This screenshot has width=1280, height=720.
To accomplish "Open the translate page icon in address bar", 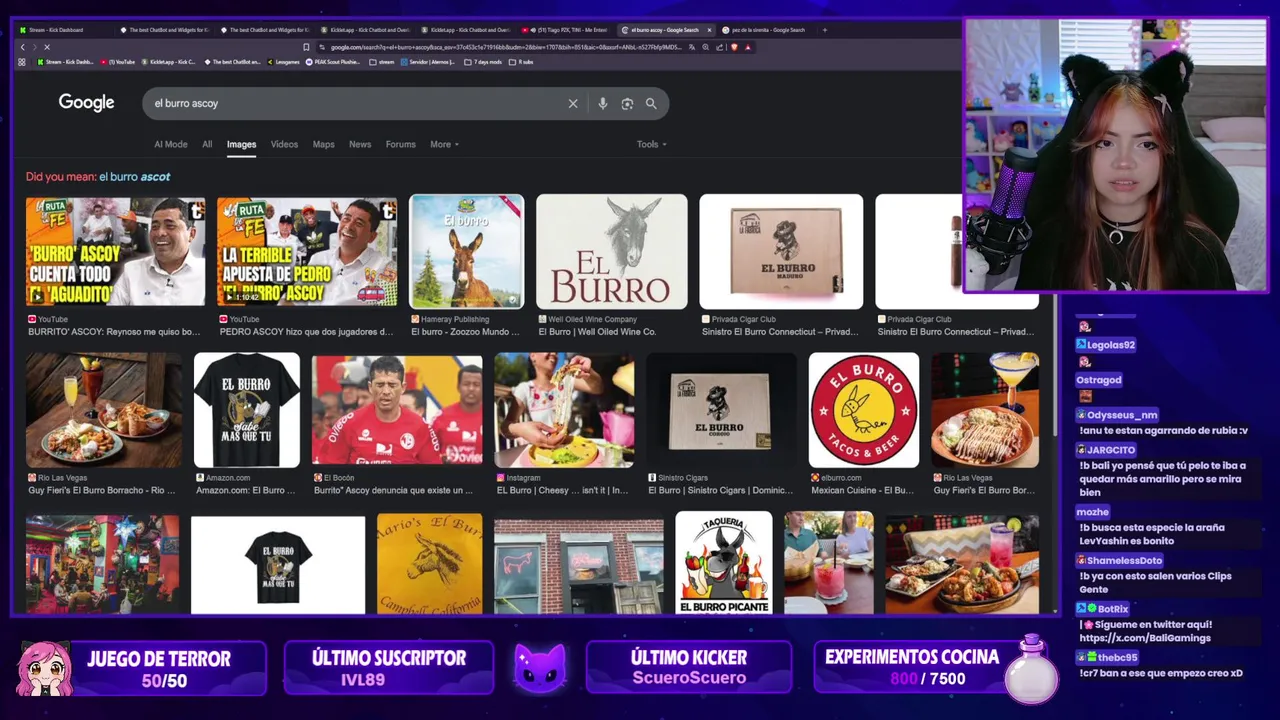I will [x=692, y=47].
